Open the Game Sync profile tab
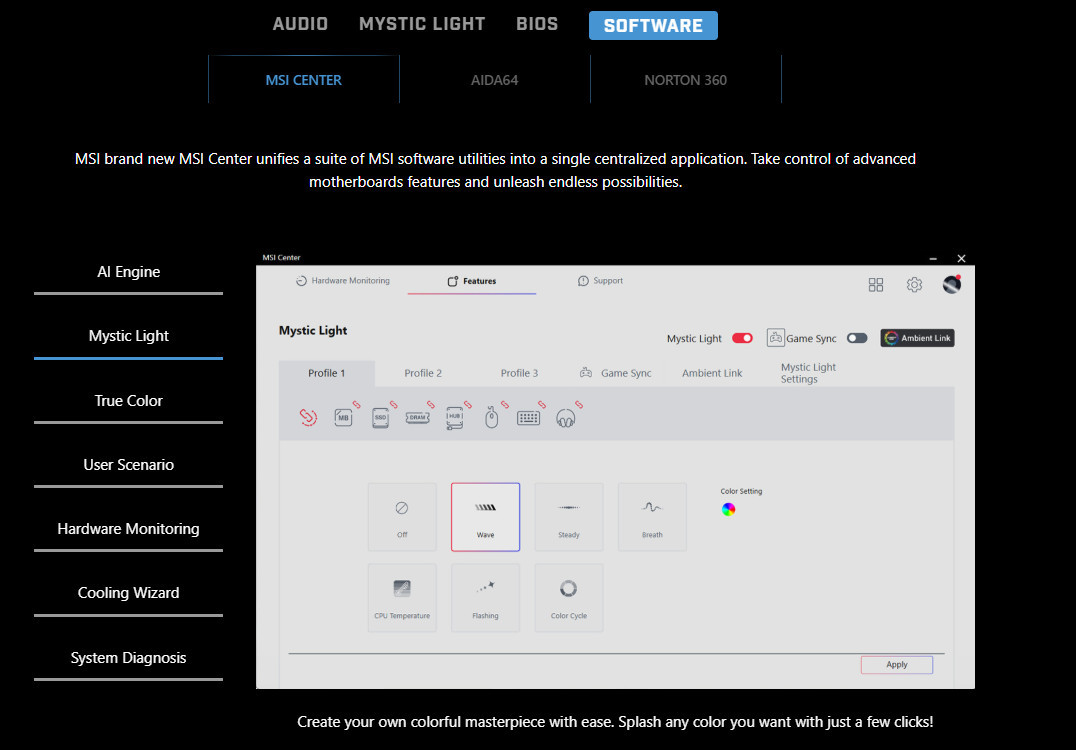Viewport: 1076px width, 750px height. 616,373
